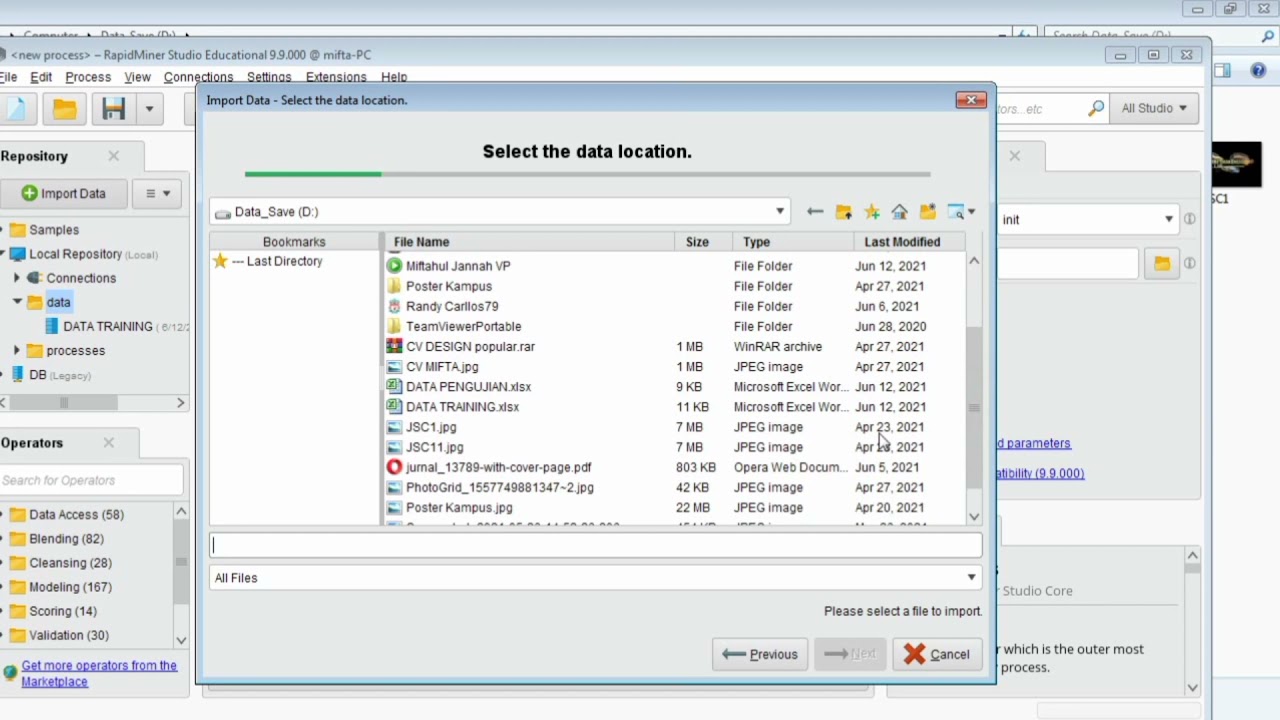The height and width of the screenshot is (720, 1280).
Task: Add current folder to bookmarks star icon
Action: [872, 212]
